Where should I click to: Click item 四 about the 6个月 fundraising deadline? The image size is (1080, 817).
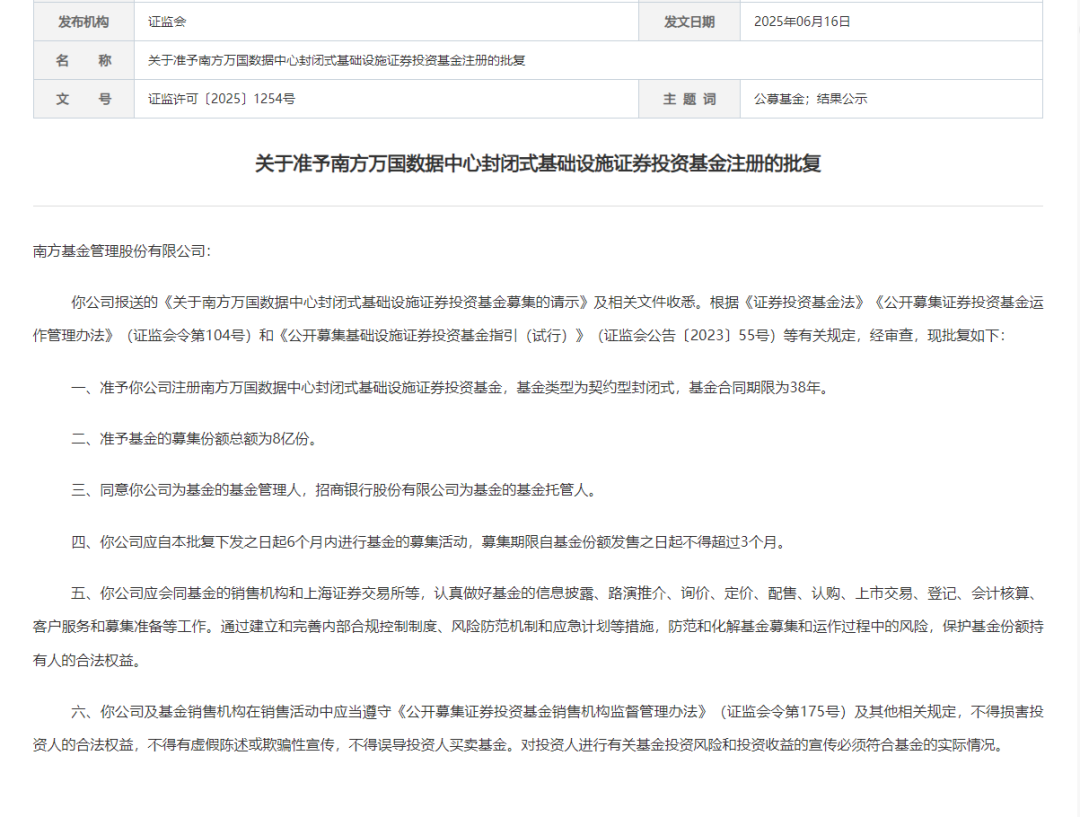[x=430, y=542]
